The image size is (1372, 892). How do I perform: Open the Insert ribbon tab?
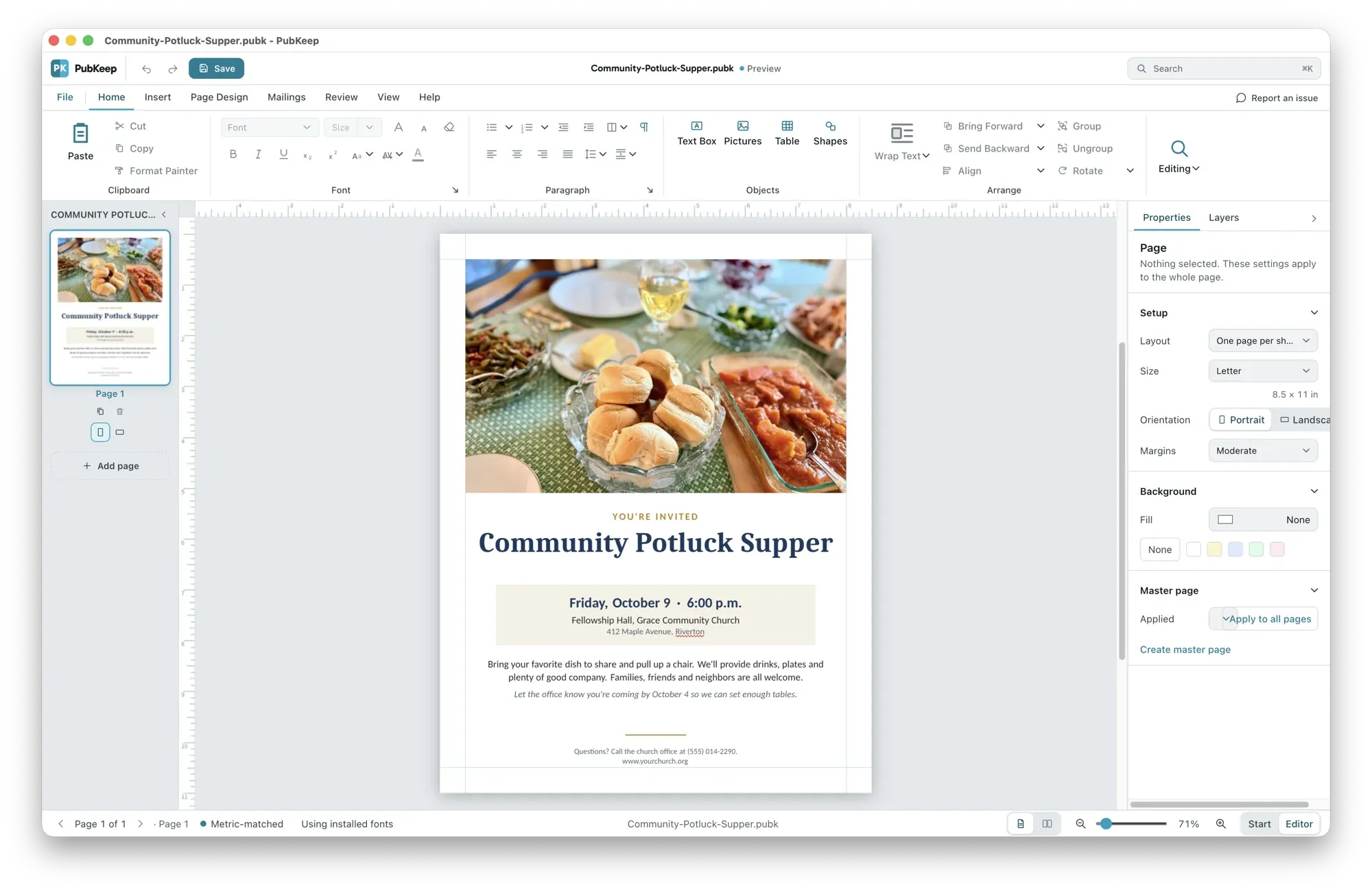tap(158, 97)
